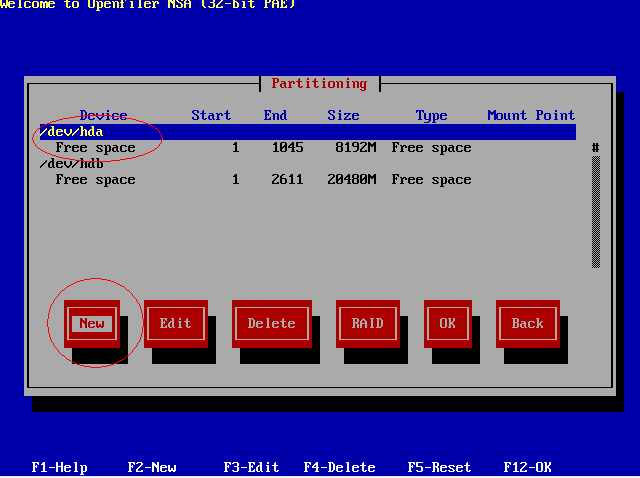Viewport: 640px width, 478px height.
Task: Click the Welcome to Openfiler NSA header
Action: (x=148, y=5)
